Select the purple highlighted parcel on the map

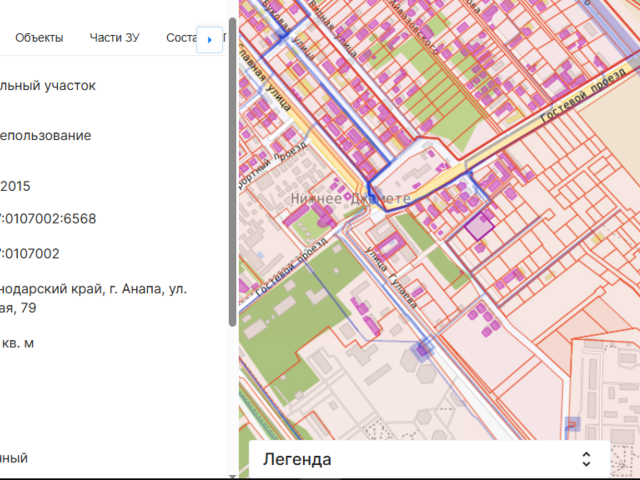tap(481, 225)
